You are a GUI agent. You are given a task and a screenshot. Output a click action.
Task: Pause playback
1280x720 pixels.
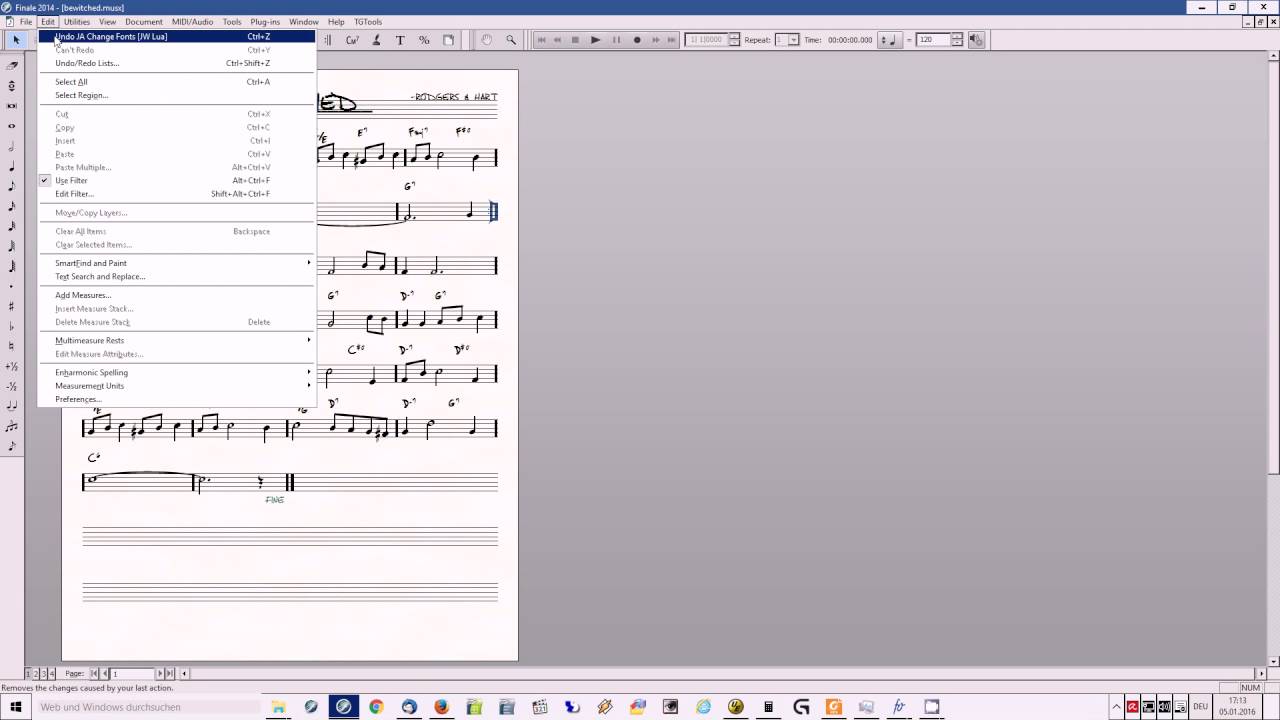(x=616, y=40)
